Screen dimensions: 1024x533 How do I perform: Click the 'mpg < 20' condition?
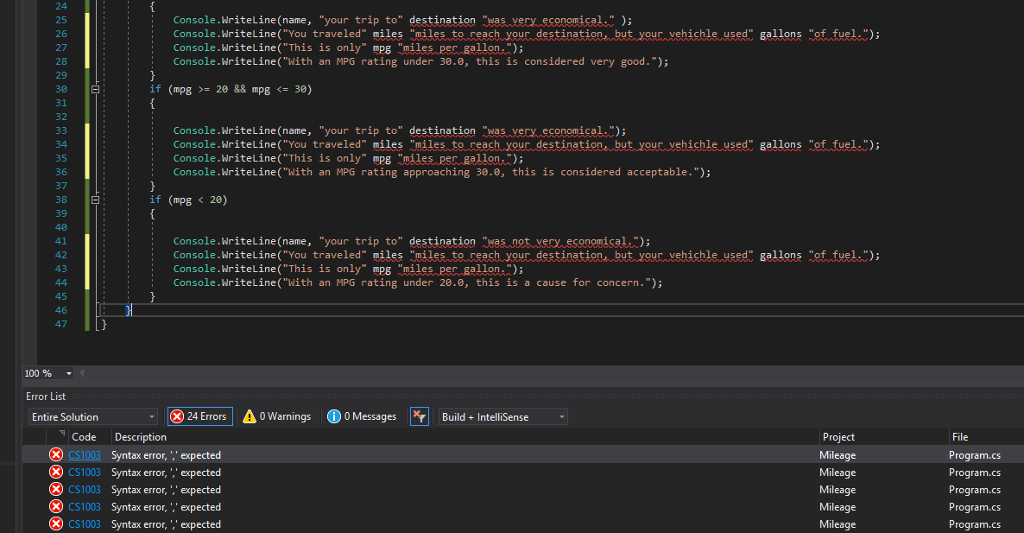[x=197, y=200]
